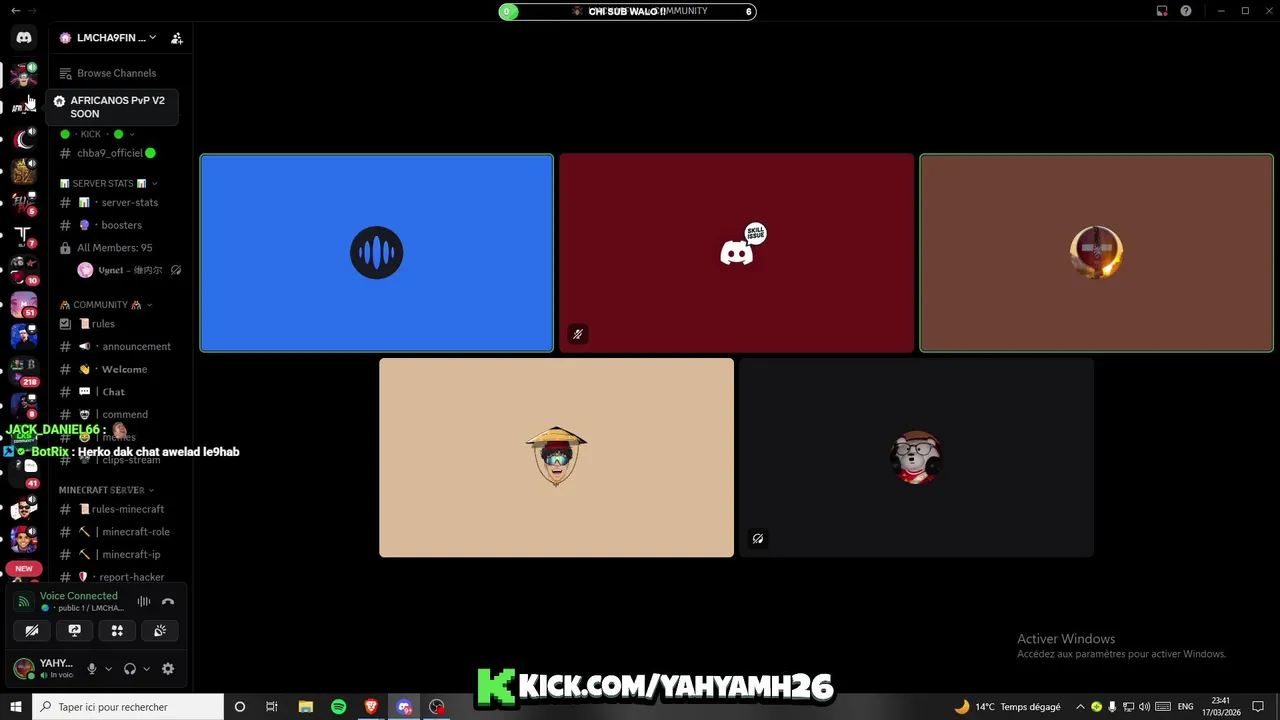Open the rules-minecraft channel
The width and height of the screenshot is (1280, 720).
click(120, 509)
